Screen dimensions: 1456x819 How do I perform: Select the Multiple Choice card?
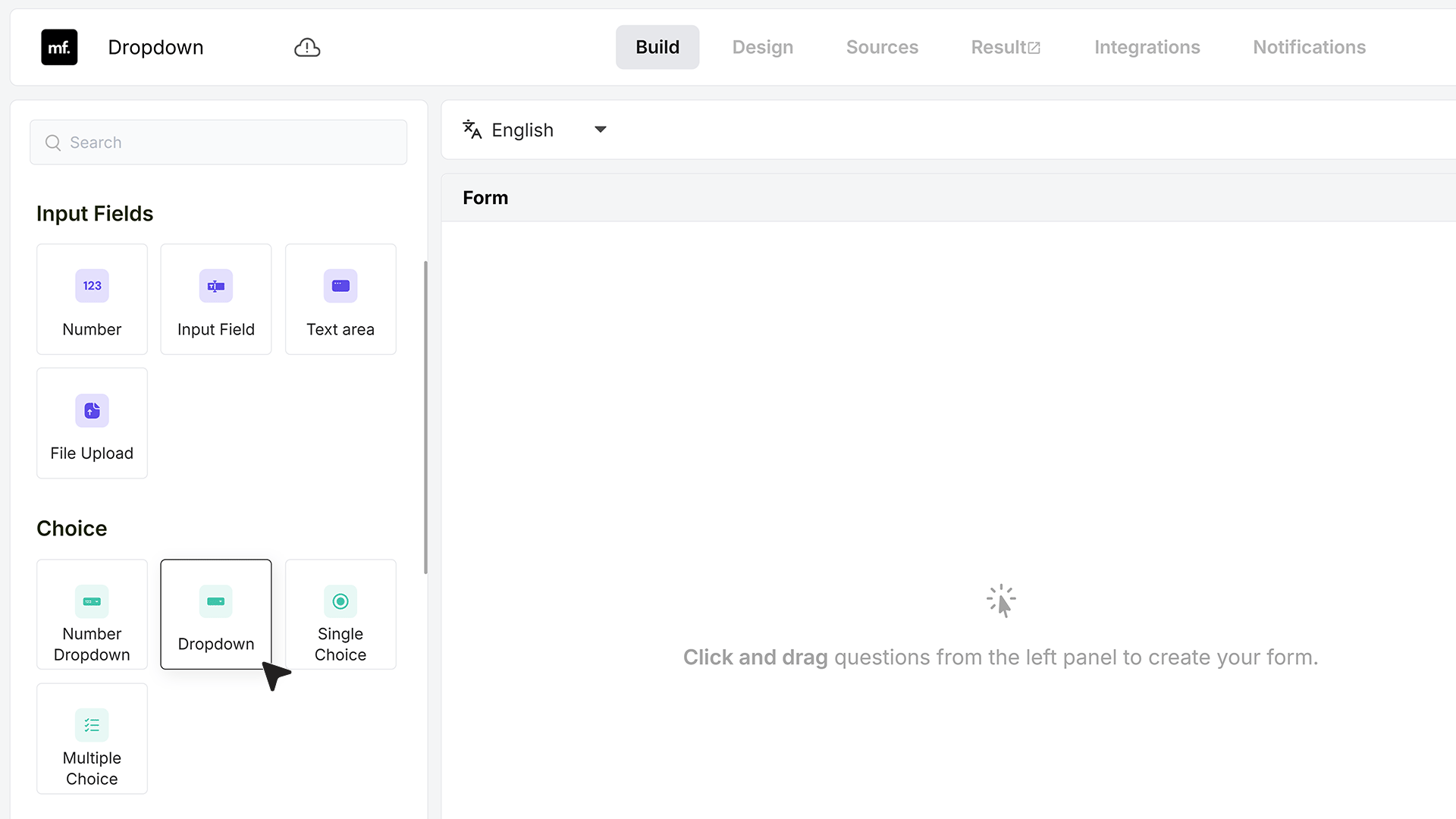pos(92,739)
